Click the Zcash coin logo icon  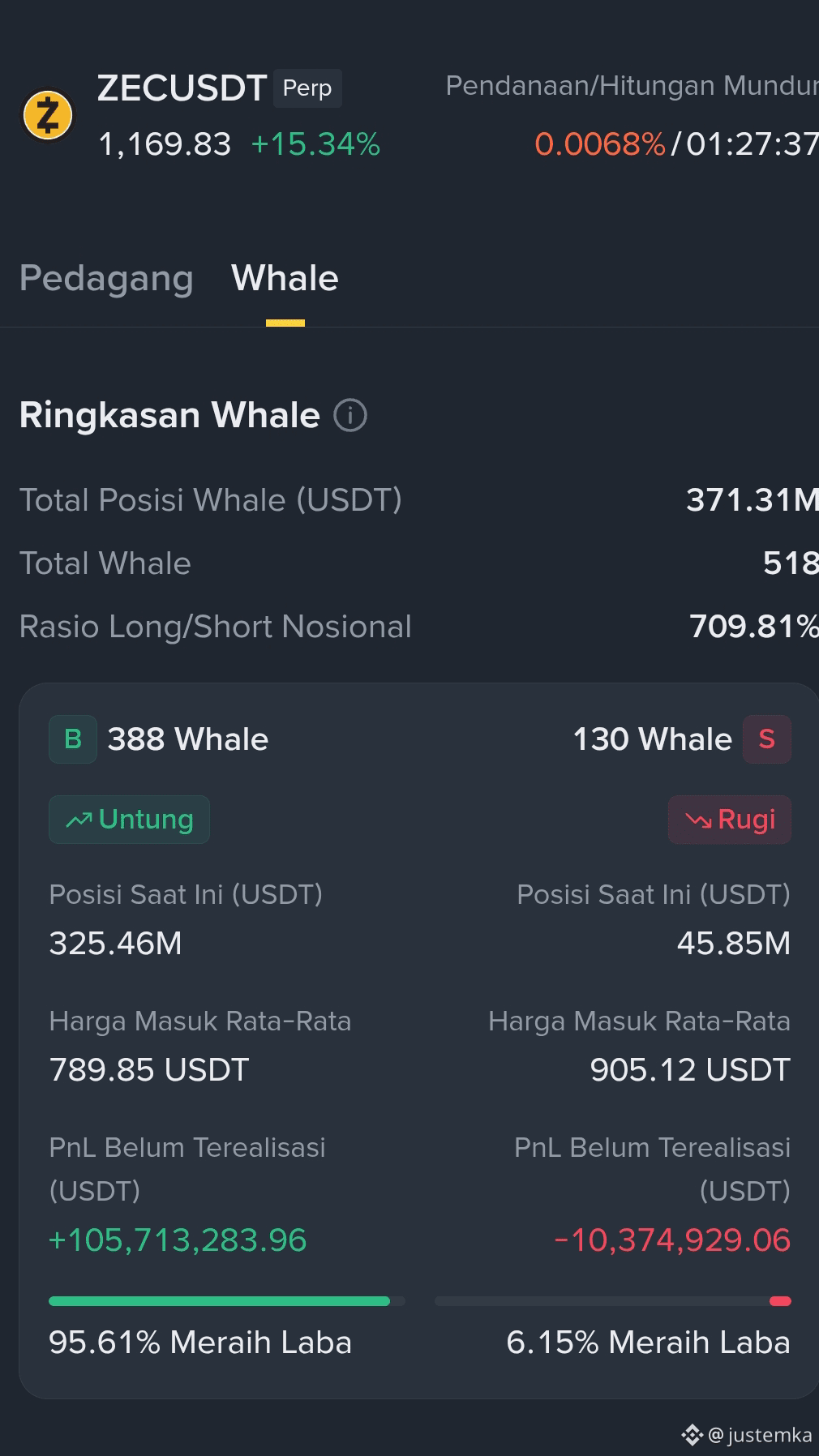47,116
